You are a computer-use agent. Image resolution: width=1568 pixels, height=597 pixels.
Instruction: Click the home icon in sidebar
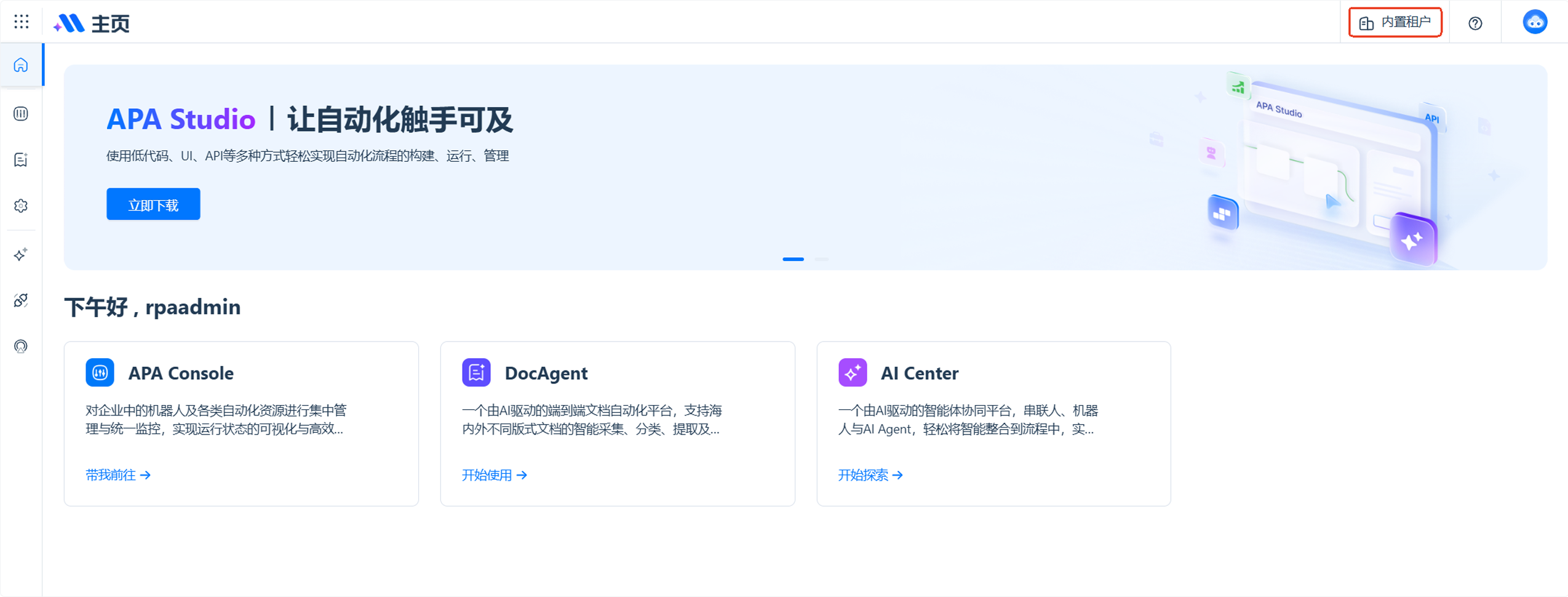[x=21, y=65]
